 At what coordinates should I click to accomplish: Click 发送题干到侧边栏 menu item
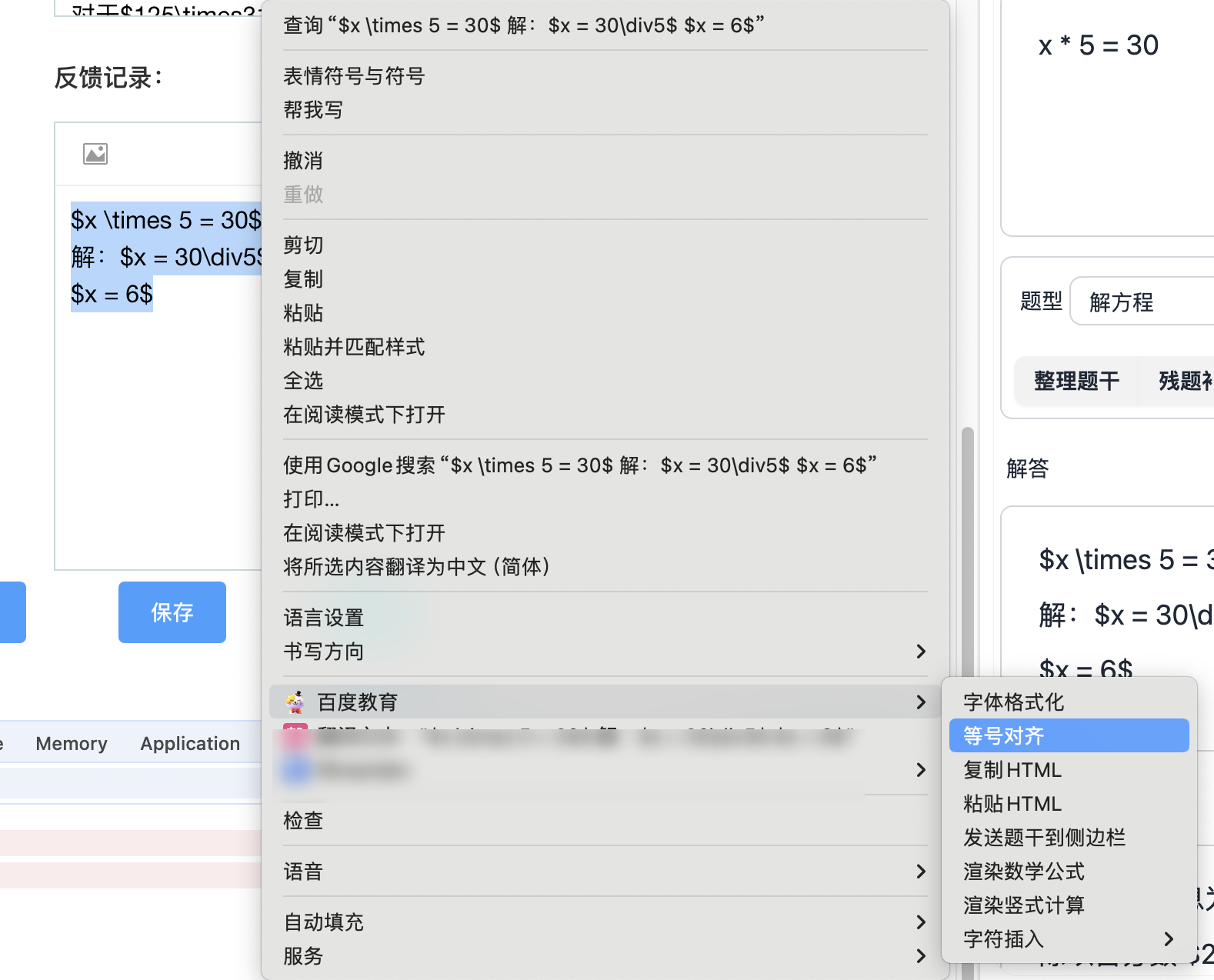coord(1044,838)
